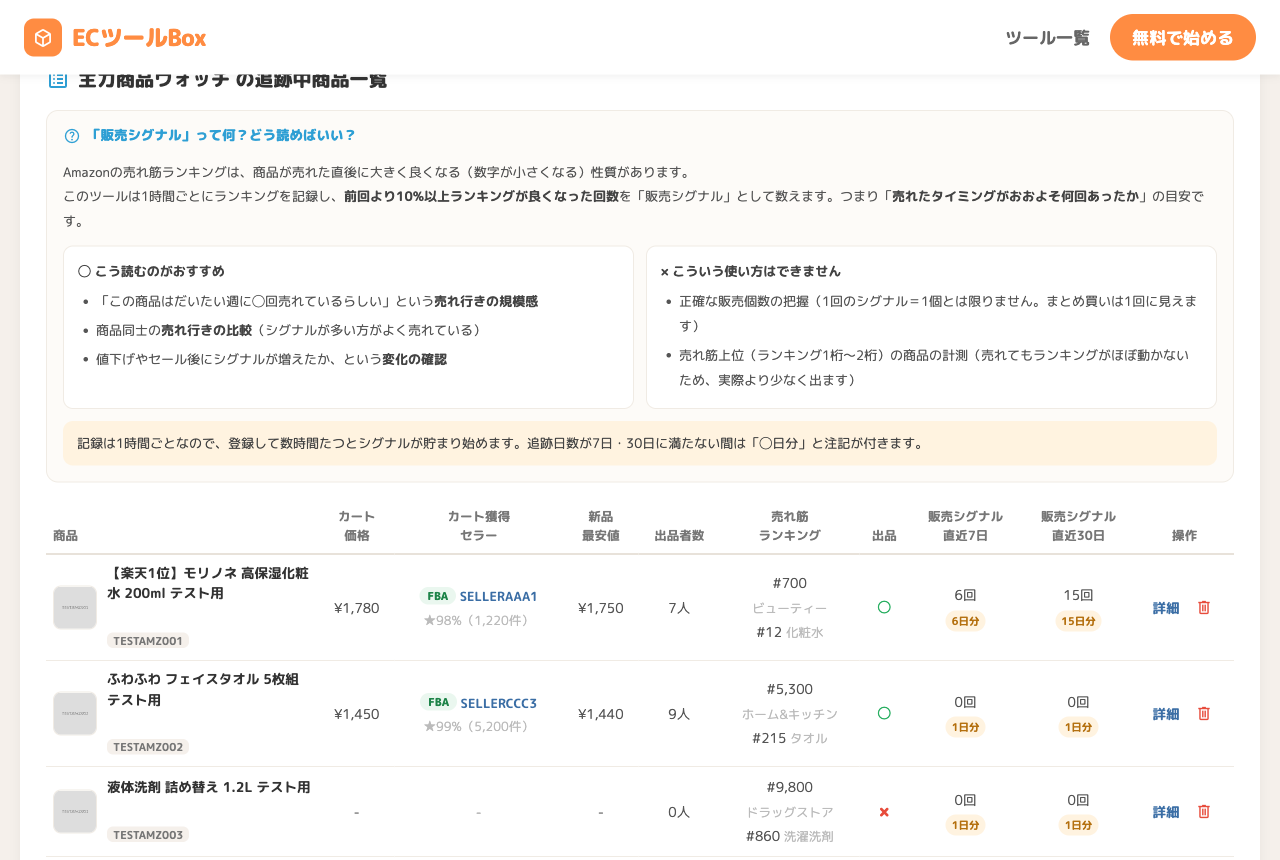Delete the ふわふわ フェイスタオル row via trash icon
Image resolution: width=1280 pixels, height=860 pixels.
pyautogui.click(x=1204, y=713)
